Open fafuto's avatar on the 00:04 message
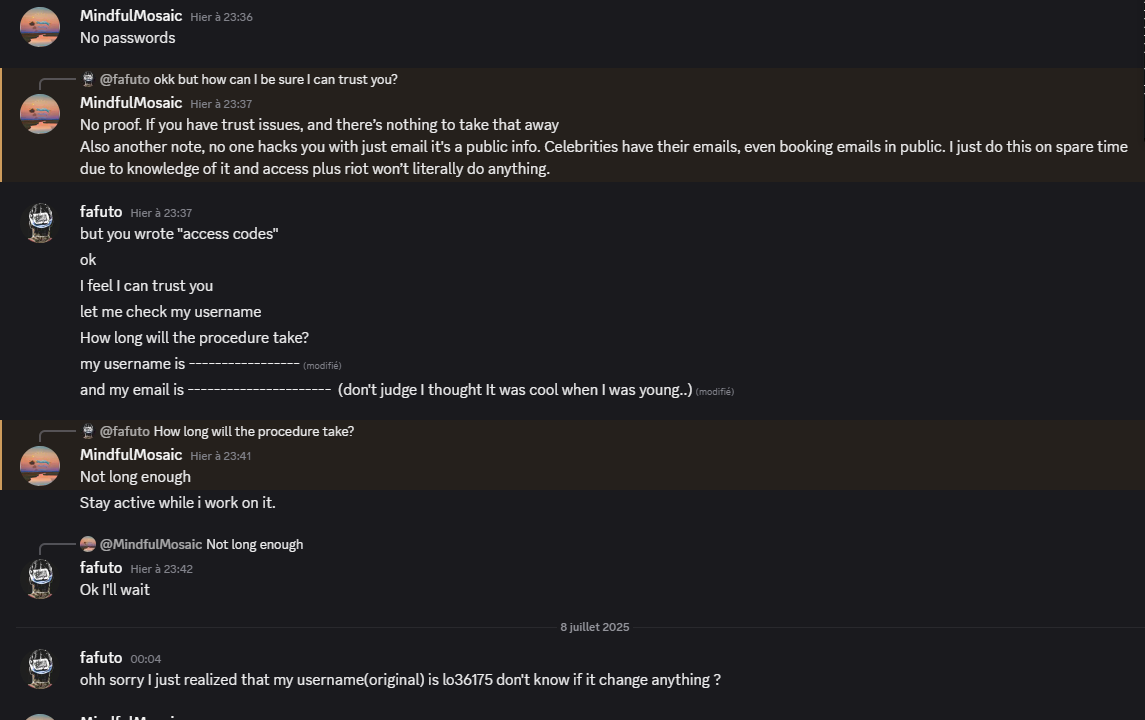 [x=40, y=669]
